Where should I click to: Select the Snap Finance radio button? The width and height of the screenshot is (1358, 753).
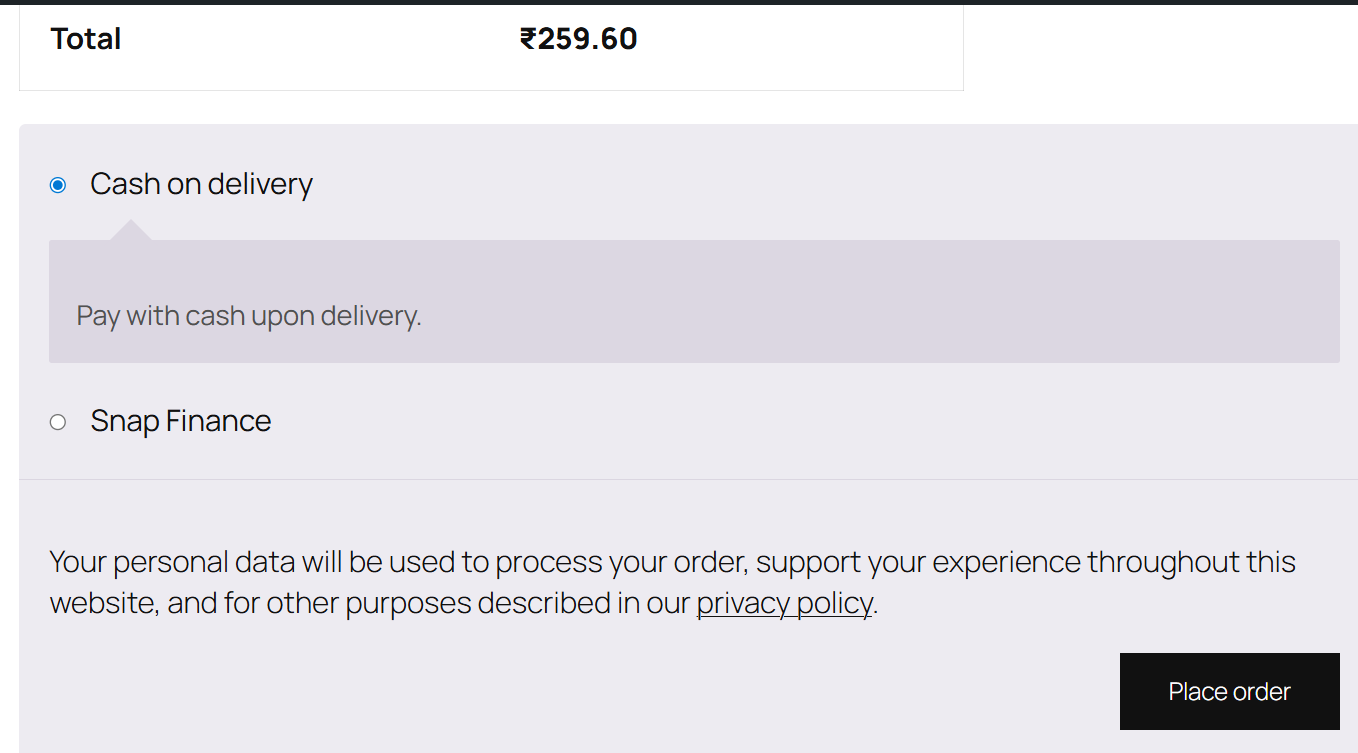tap(58, 422)
